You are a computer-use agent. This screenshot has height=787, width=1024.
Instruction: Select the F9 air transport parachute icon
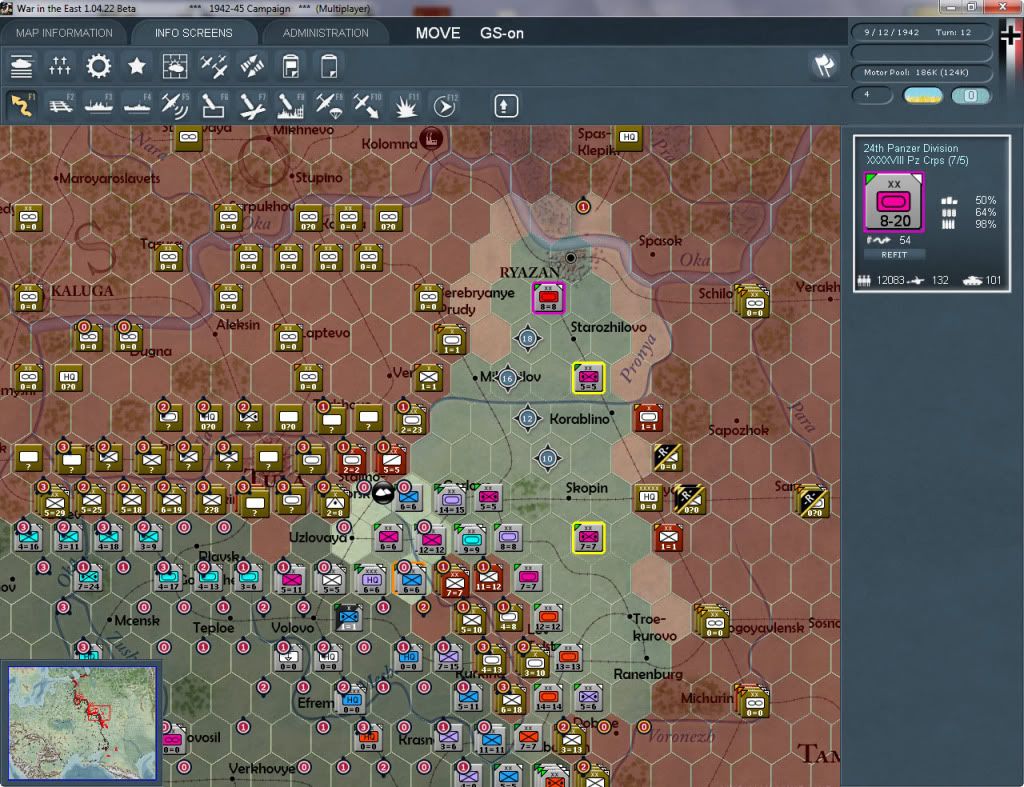click(328, 105)
